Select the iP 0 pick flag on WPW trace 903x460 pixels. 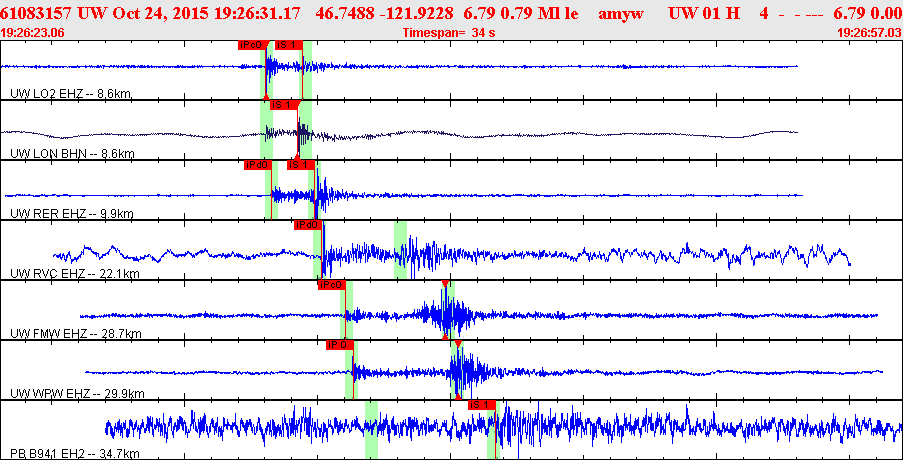click(339, 345)
